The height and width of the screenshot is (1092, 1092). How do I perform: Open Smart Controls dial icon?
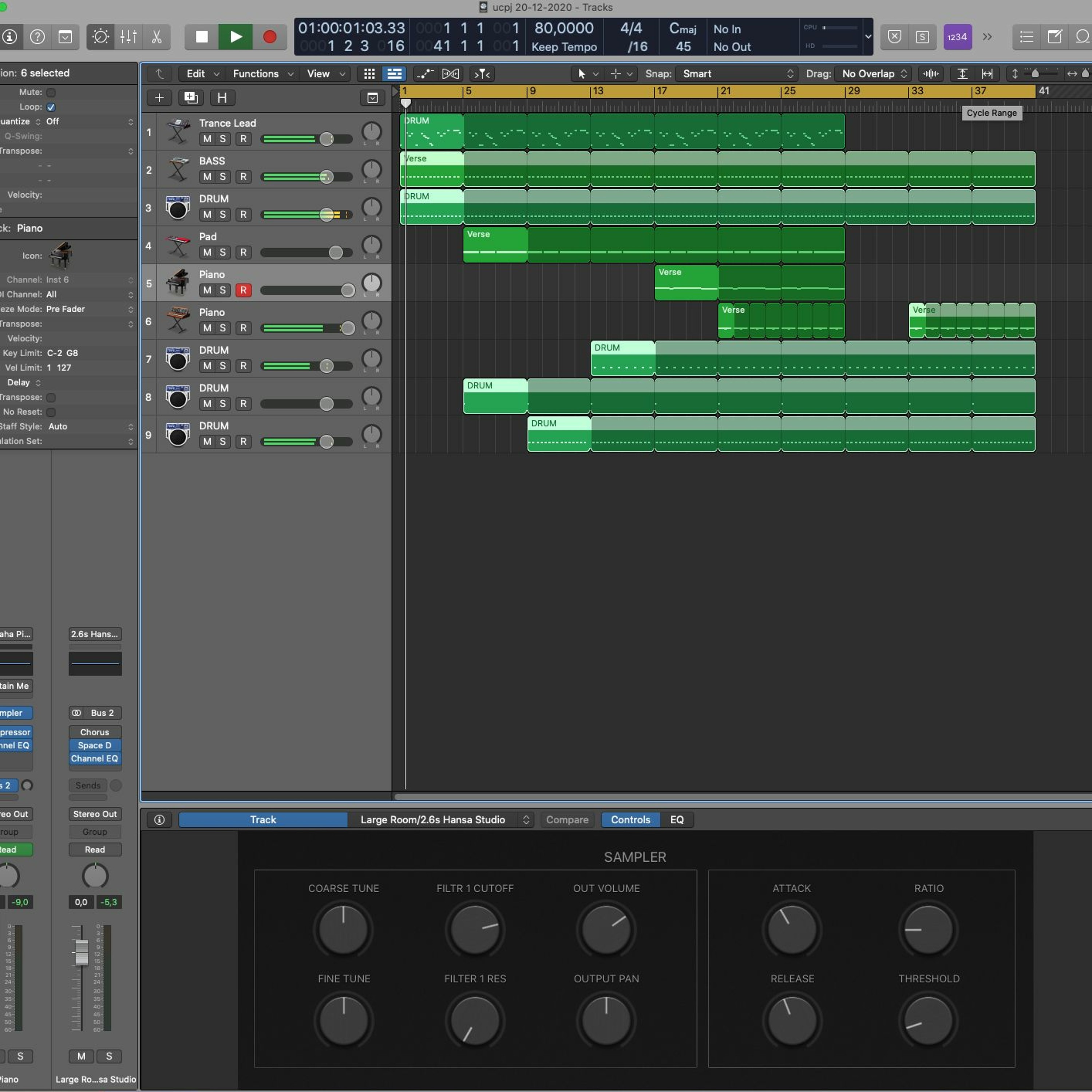pos(100,37)
